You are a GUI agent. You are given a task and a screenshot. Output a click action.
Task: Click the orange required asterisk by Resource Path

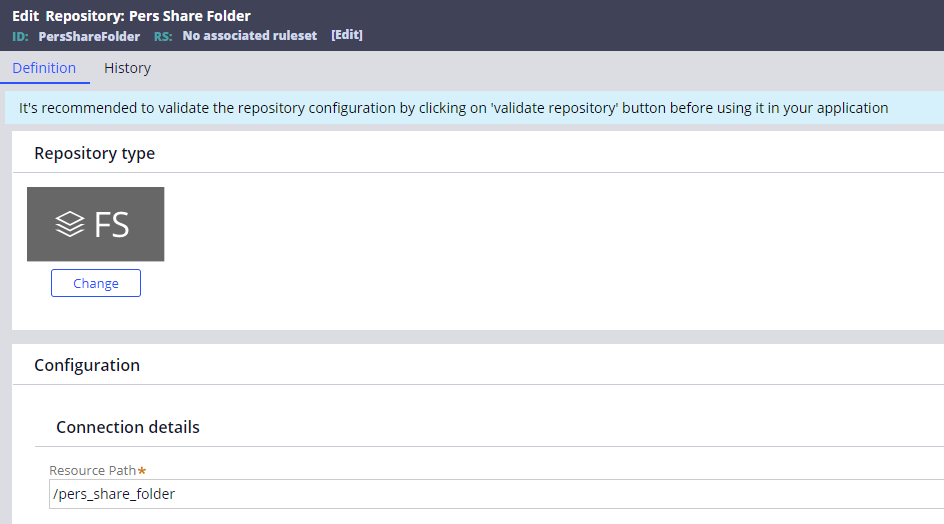click(142, 470)
